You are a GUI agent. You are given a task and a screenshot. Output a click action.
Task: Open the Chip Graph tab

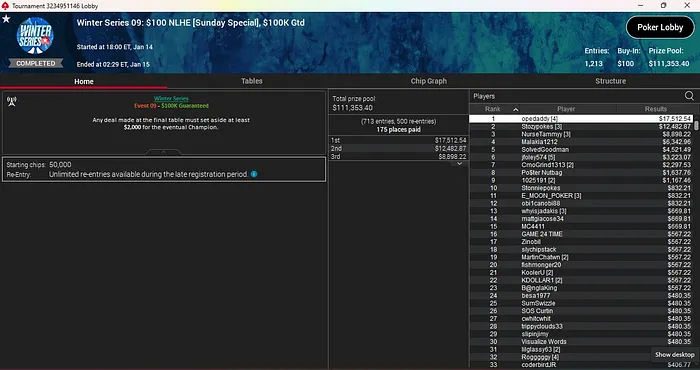click(429, 81)
